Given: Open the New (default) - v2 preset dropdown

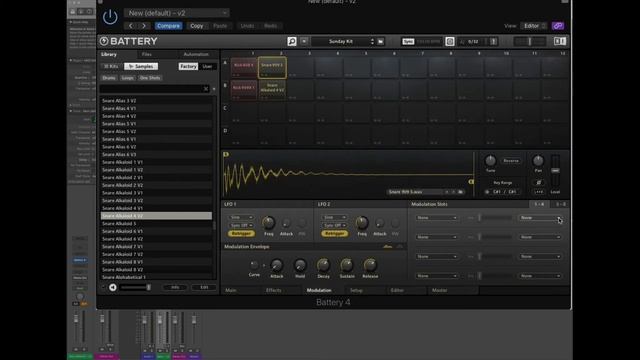Looking at the screenshot, I should click(177, 13).
